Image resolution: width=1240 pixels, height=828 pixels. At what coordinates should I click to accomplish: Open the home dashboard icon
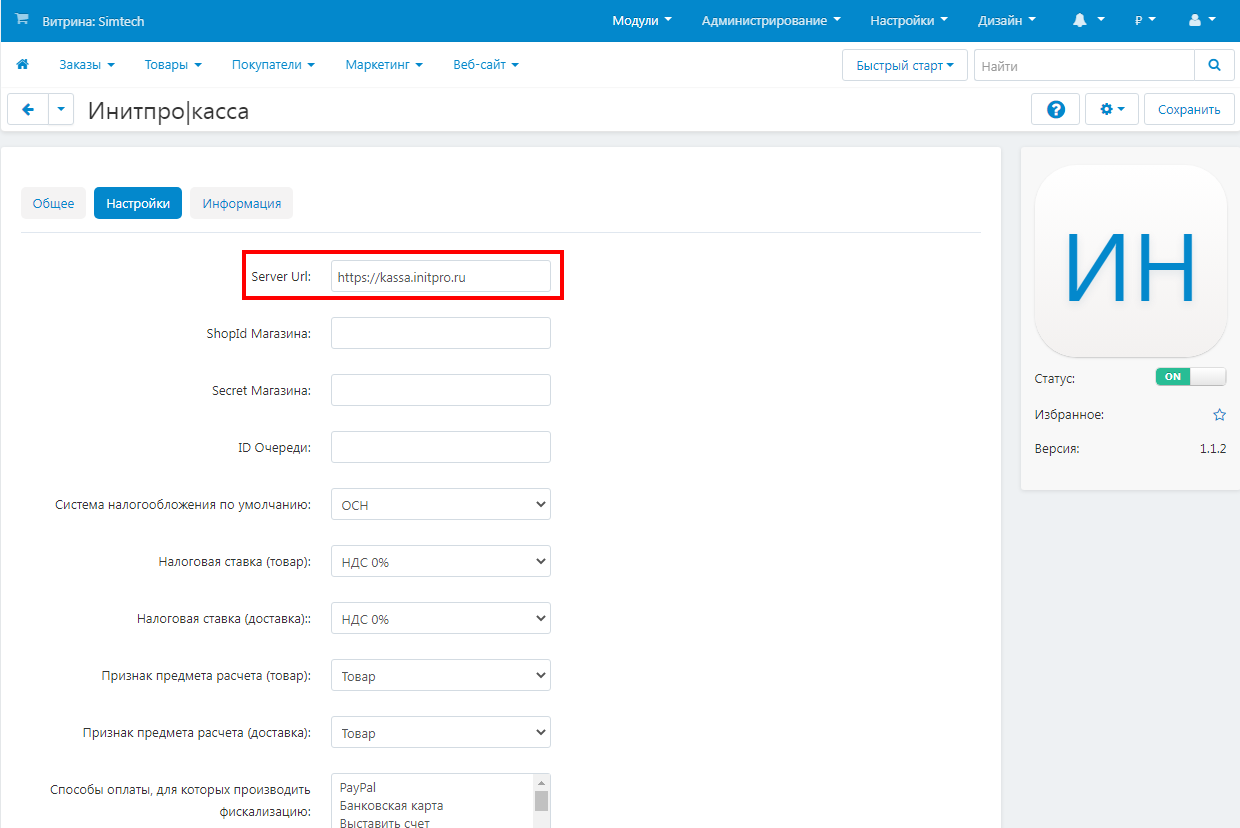click(x=22, y=65)
